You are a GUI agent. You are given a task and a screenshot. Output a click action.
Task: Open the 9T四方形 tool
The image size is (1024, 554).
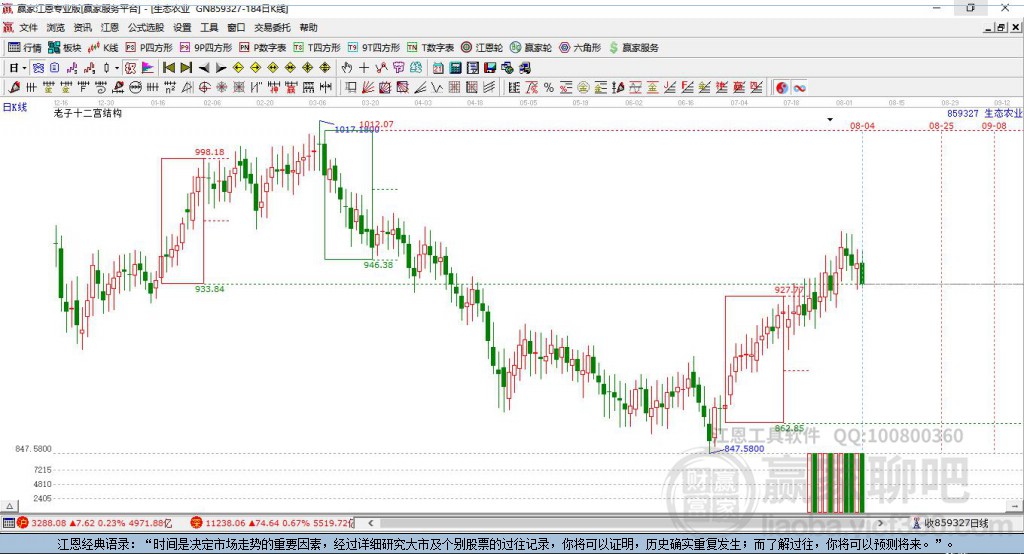[374, 48]
